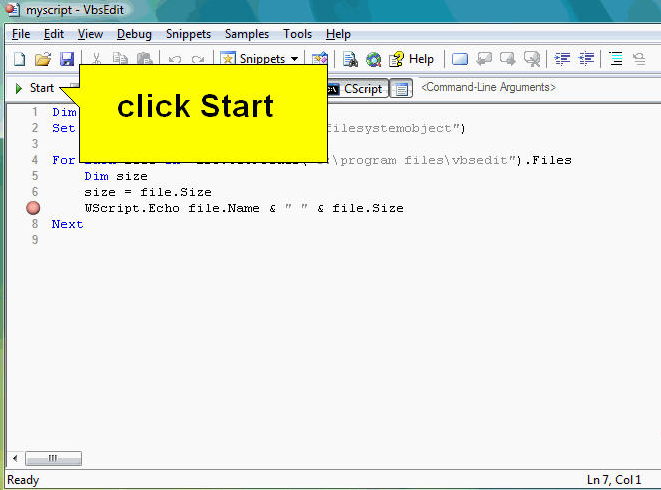Select CScript as the script host
This screenshot has height=490, width=661.
[x=357, y=89]
